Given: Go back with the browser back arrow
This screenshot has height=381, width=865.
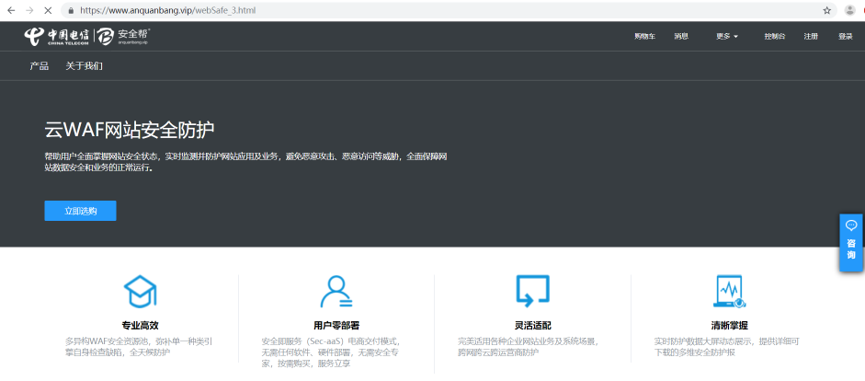Looking at the screenshot, I should tap(10, 10).
